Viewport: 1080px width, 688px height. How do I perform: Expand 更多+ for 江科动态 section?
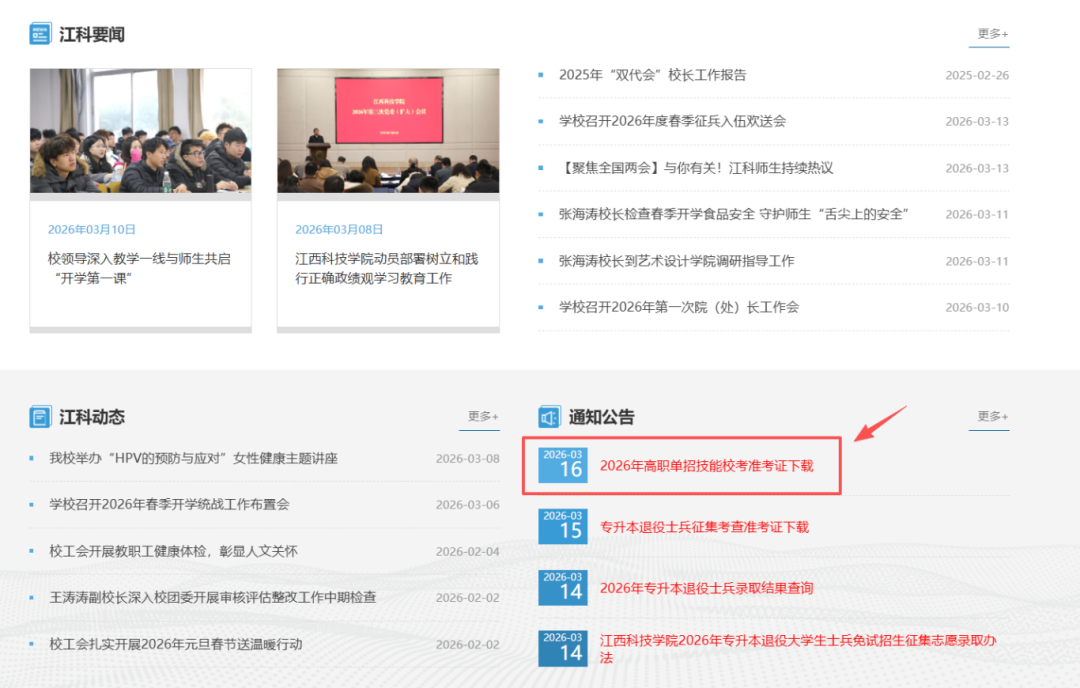(483, 416)
